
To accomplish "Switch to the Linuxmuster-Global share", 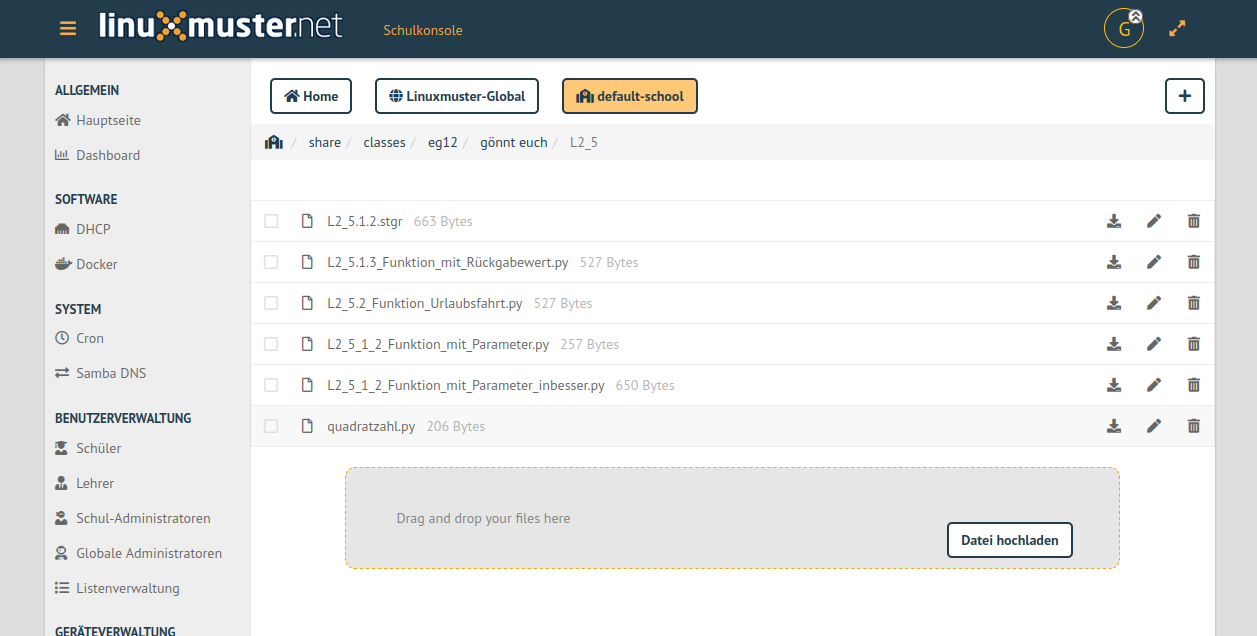I will click(457, 96).
